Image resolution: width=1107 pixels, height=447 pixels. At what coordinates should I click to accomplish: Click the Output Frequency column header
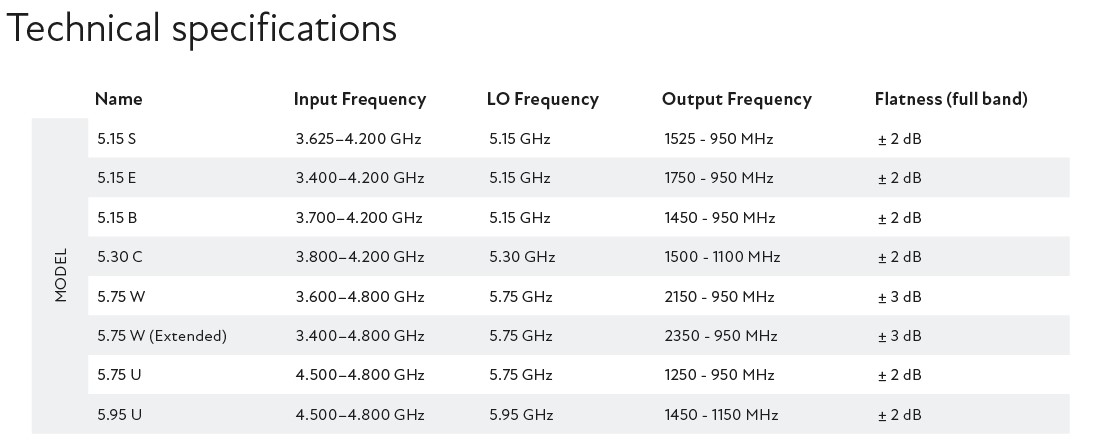tap(736, 99)
